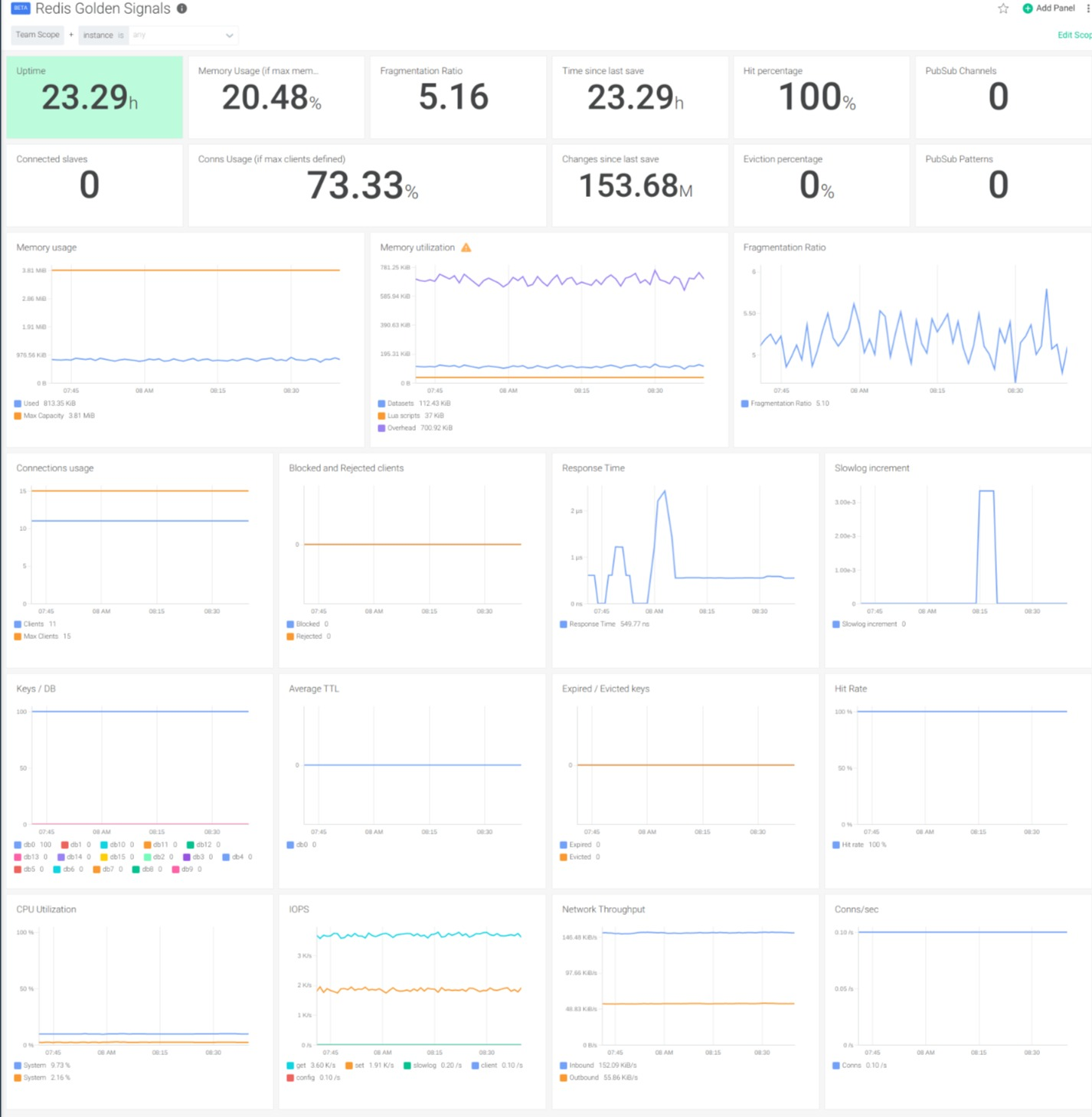This screenshot has width=1092, height=1117.
Task: Click the Team Scope label
Action: (x=38, y=34)
